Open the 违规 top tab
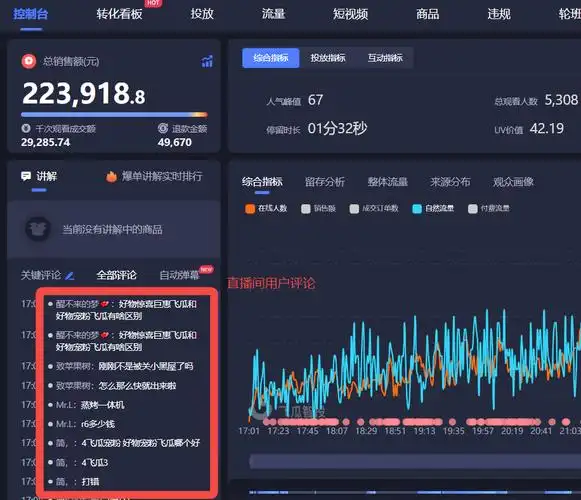 pyautogui.click(x=499, y=14)
